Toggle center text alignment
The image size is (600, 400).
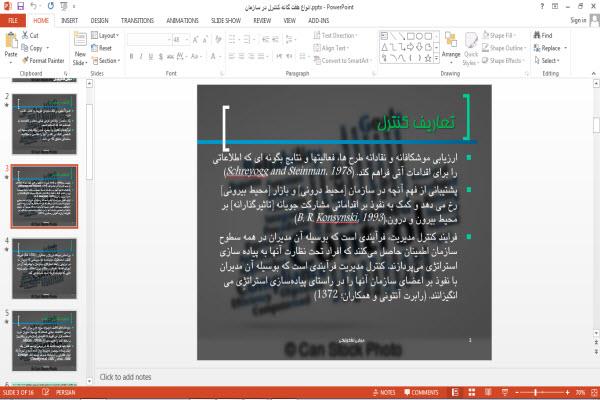click(x=241, y=57)
